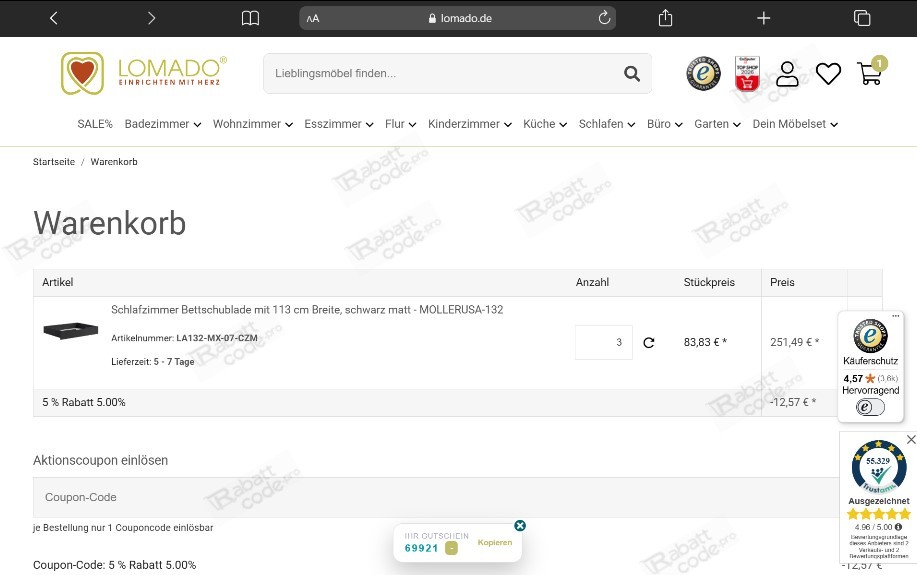This screenshot has height=575, width=917.
Task: Click the search magnifier icon
Action: [x=632, y=74]
